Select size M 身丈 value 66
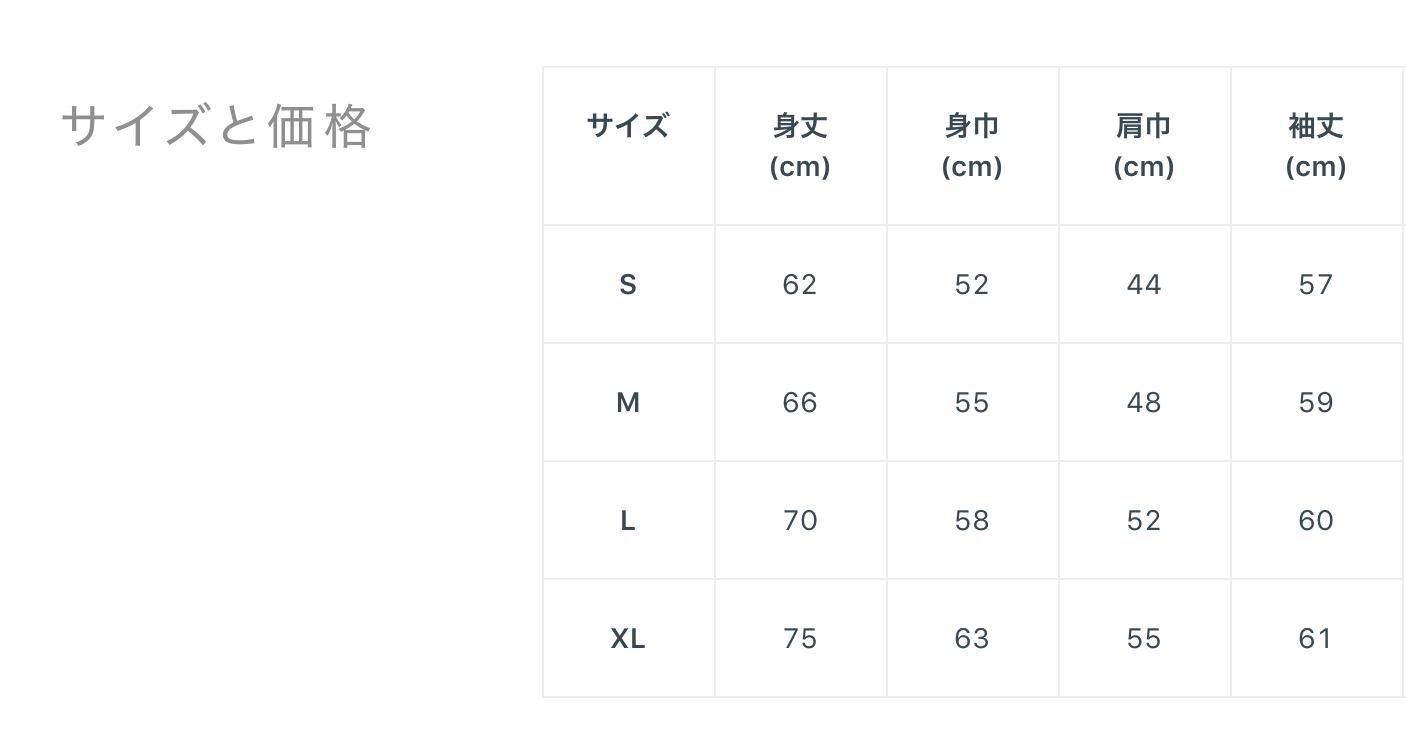Screen dimensions: 1406x732 800,403
